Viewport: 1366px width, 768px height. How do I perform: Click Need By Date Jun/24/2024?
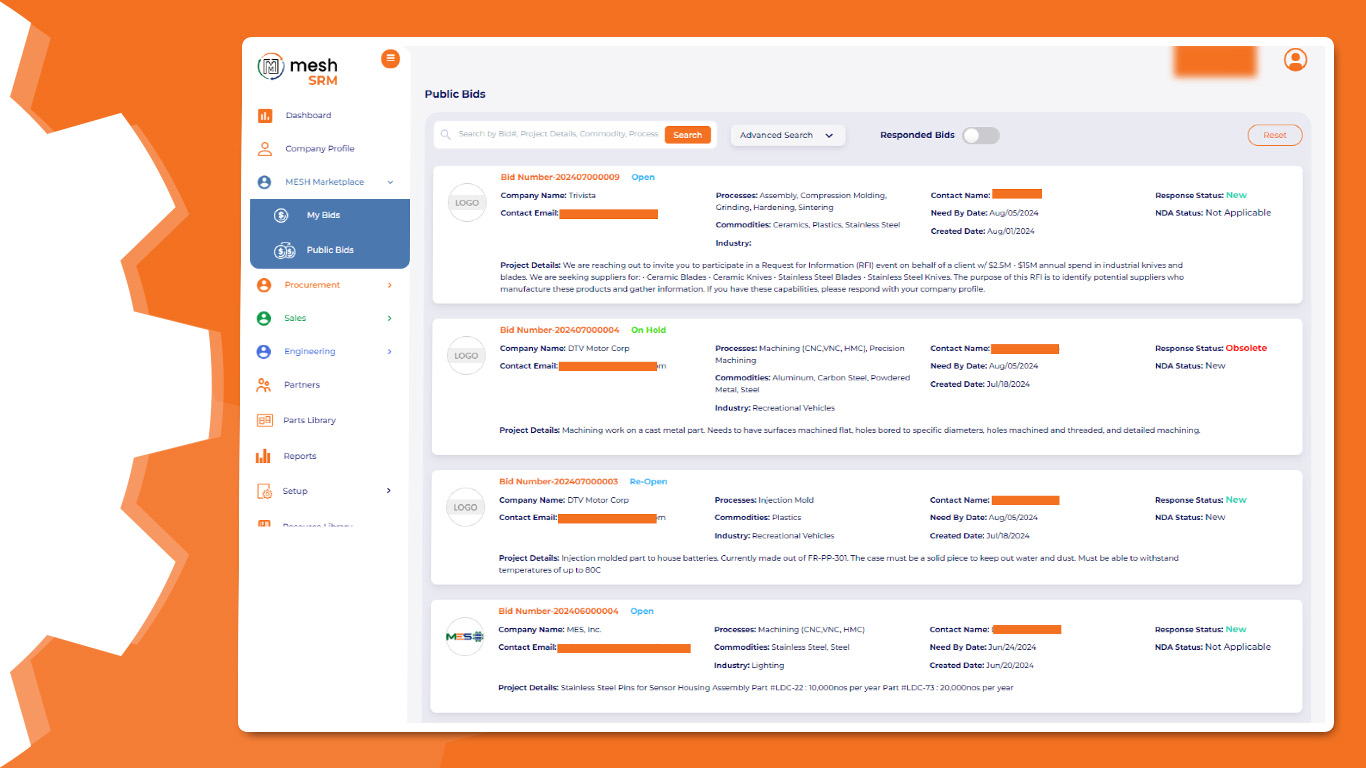983,647
